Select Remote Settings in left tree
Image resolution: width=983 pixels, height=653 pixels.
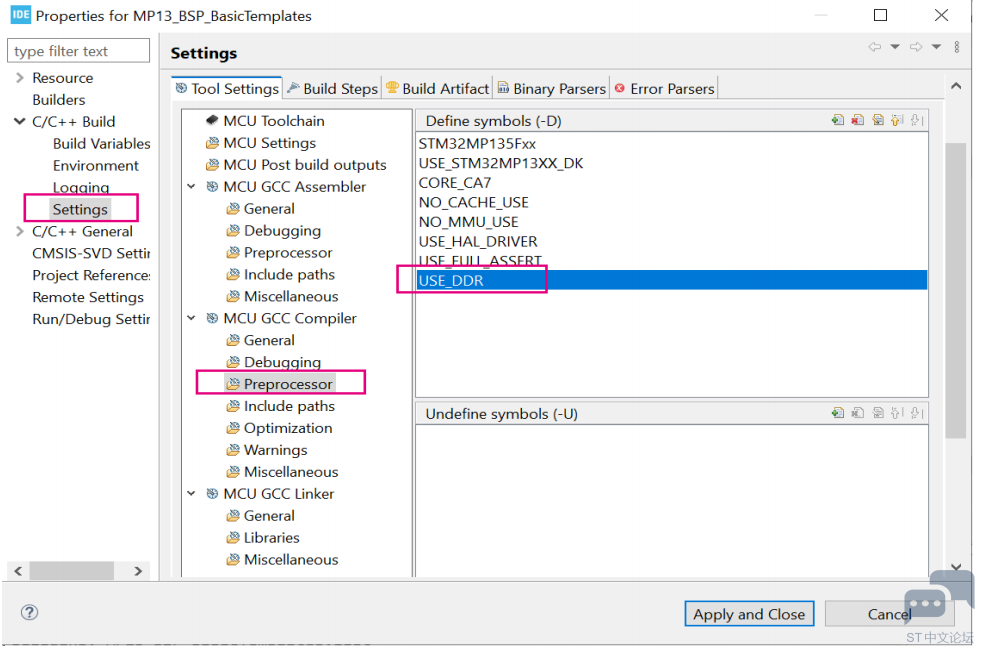click(88, 297)
